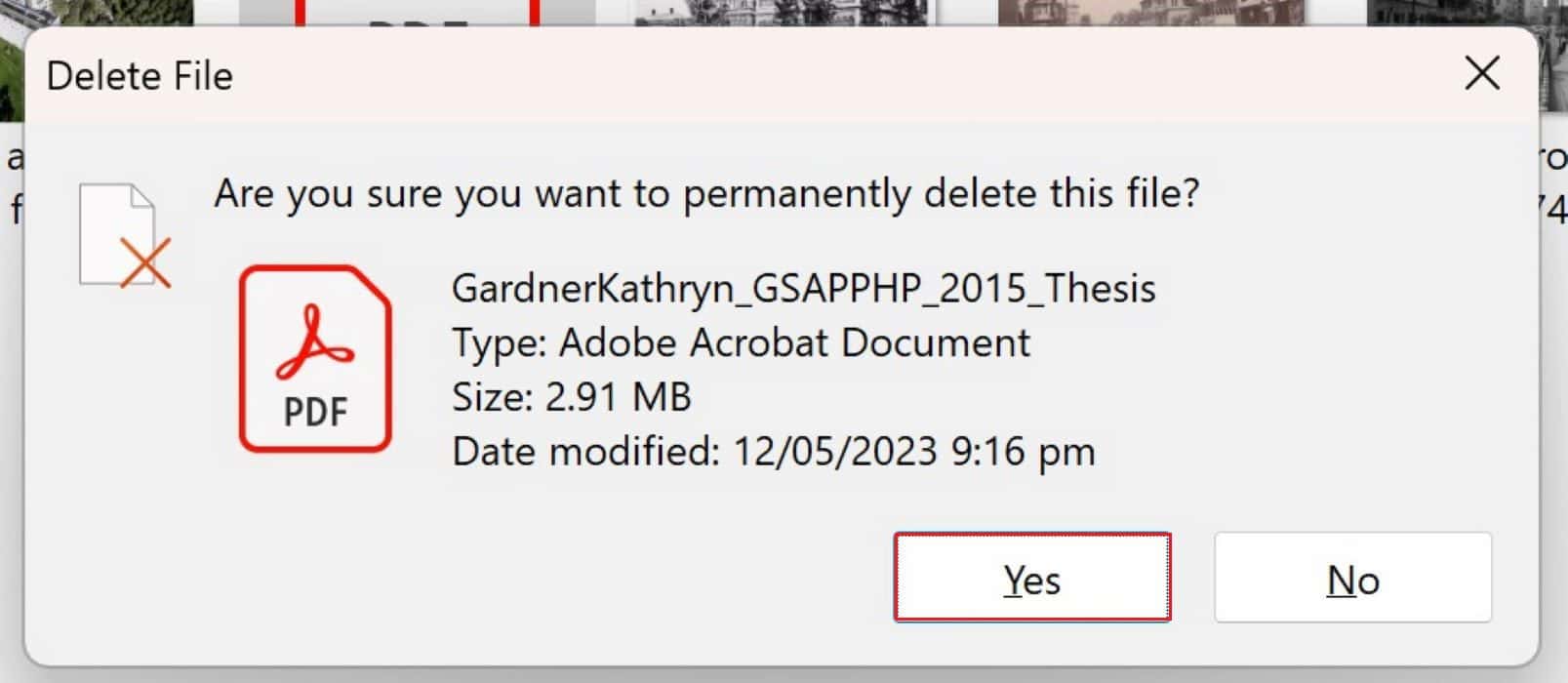Image resolution: width=1568 pixels, height=683 pixels.
Task: Click the red Adobe PDF file icon
Action: tap(315, 358)
